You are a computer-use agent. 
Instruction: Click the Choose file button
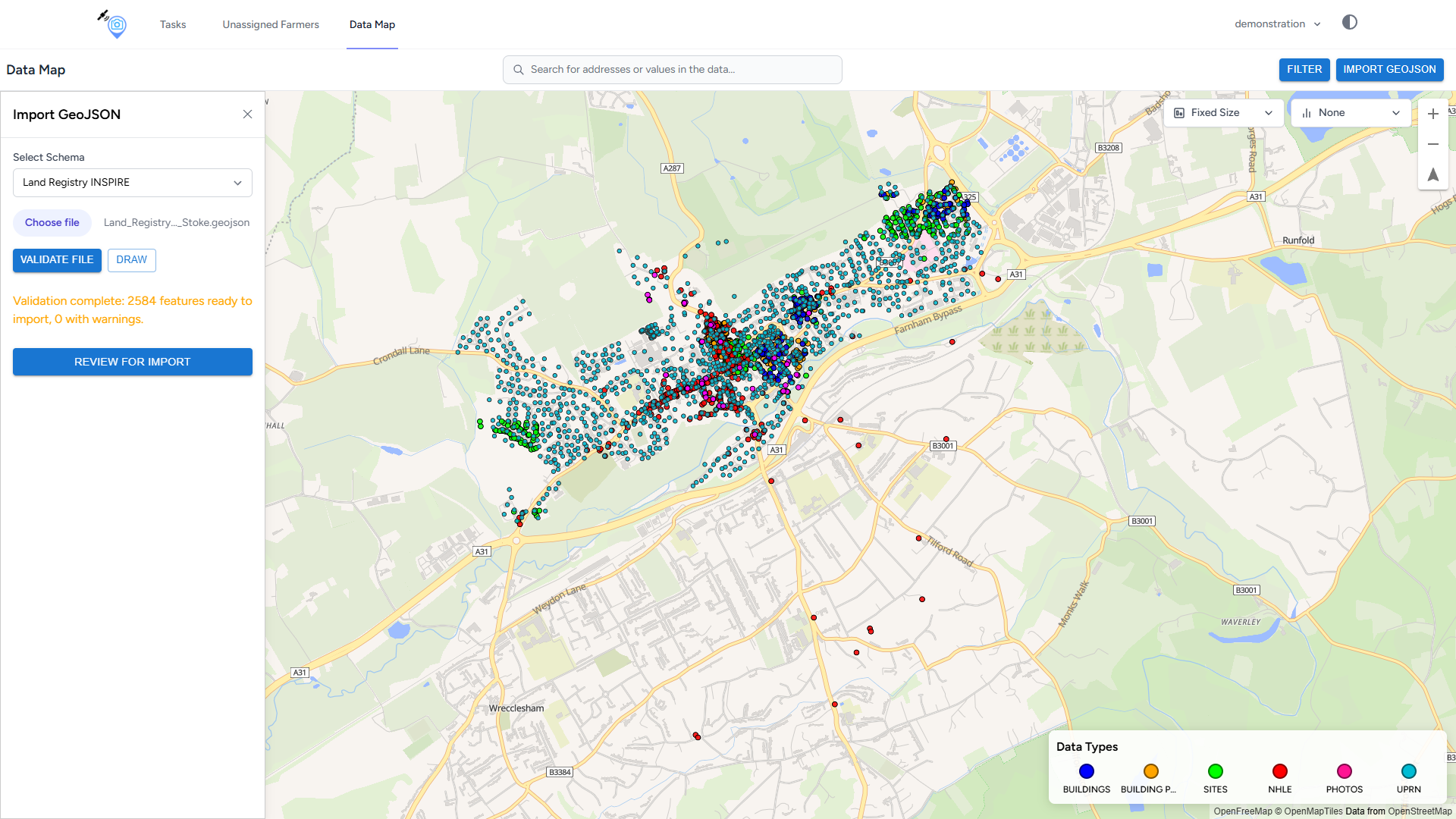(x=52, y=223)
